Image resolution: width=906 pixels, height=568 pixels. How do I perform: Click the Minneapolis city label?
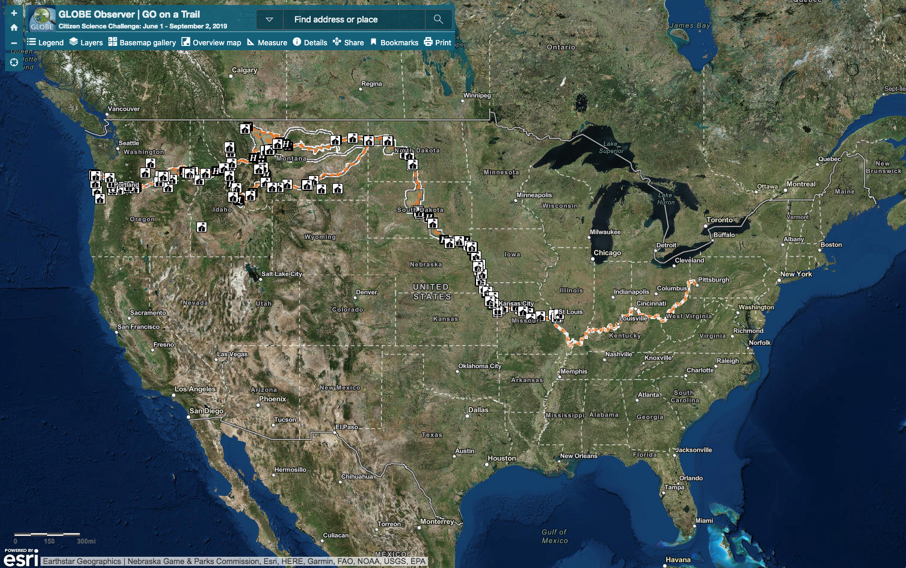tap(534, 195)
